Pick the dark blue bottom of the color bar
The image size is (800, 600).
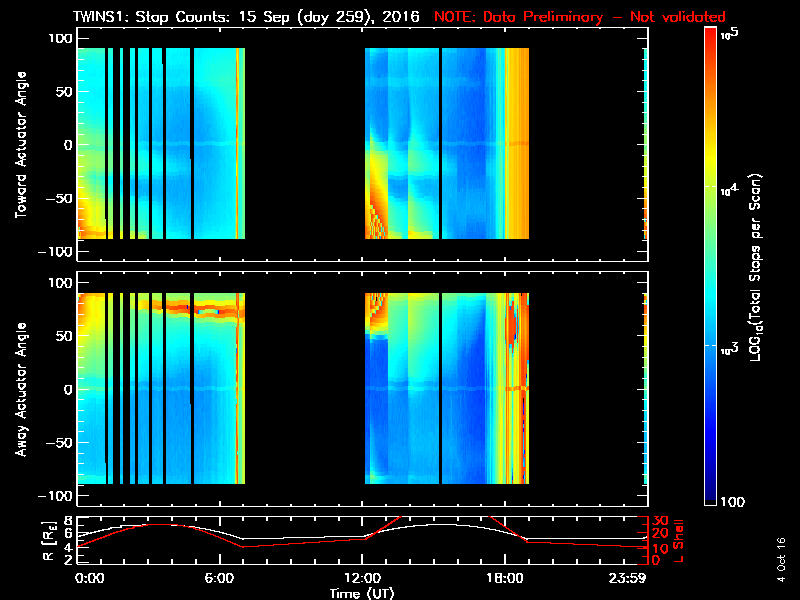tap(711, 495)
